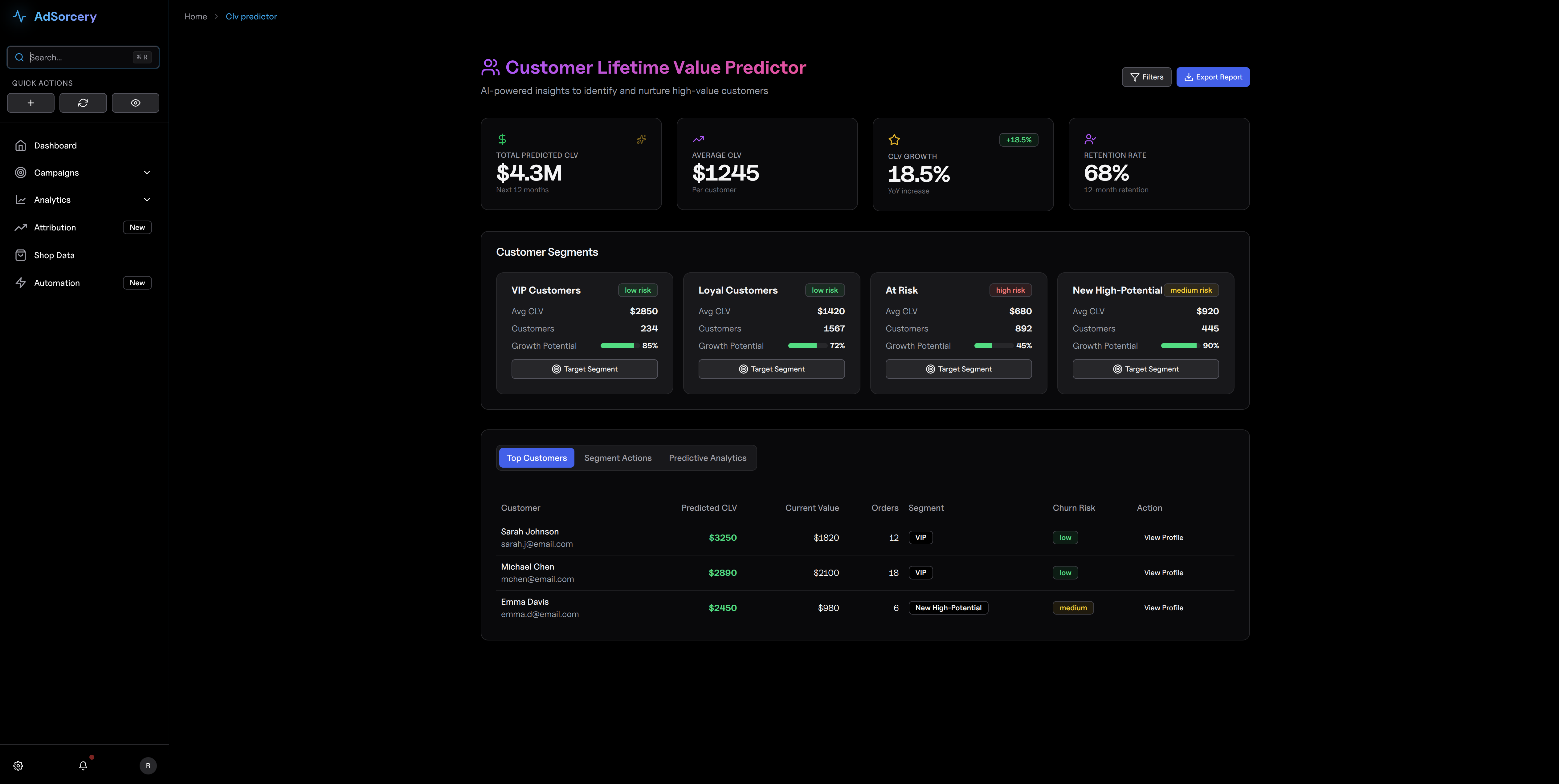Click medium churn risk badge for Emma Davis
This screenshot has height=784, width=1559.
(x=1073, y=608)
